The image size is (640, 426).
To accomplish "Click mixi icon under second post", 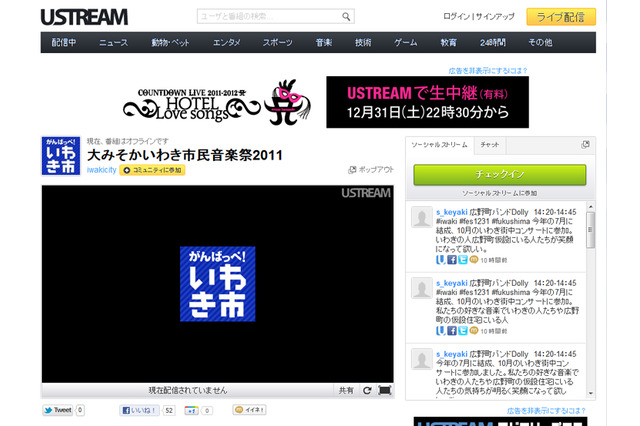I will tap(473, 330).
